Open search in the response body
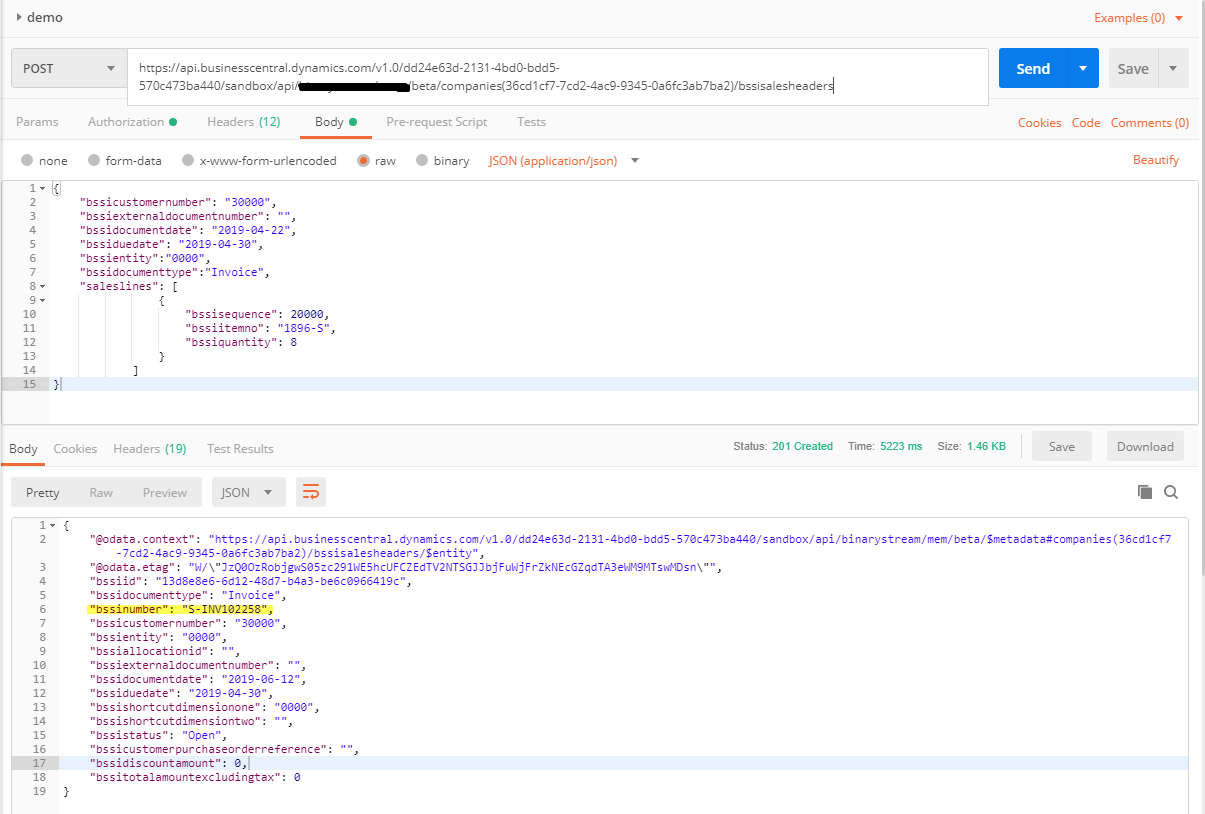Screen dimensions: 1205x814 [1170, 491]
